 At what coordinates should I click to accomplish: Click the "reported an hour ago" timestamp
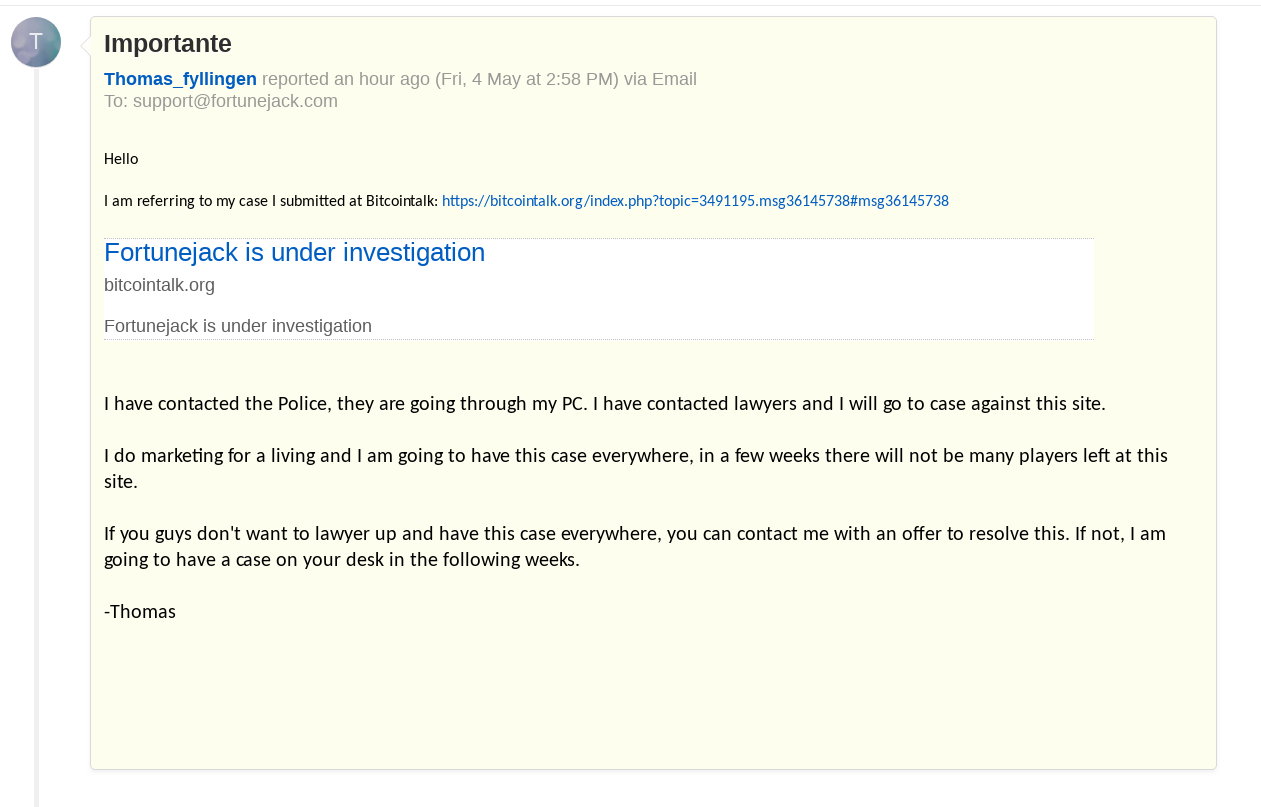[x=346, y=79]
